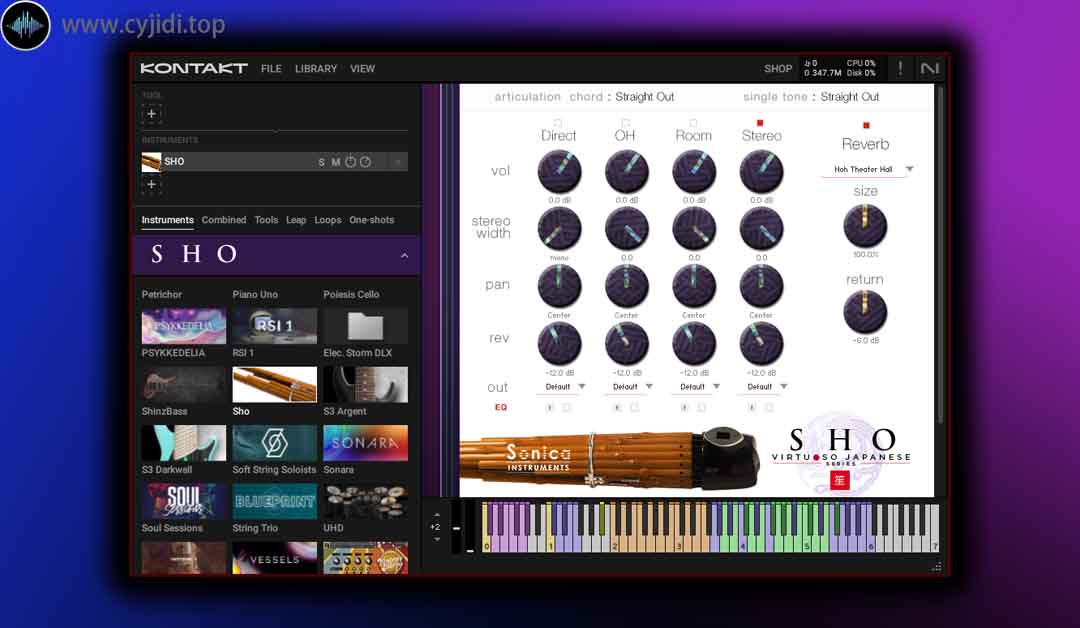The width and height of the screenshot is (1080, 628).
Task: Remove the SHO instrument from rack
Action: click(397, 162)
